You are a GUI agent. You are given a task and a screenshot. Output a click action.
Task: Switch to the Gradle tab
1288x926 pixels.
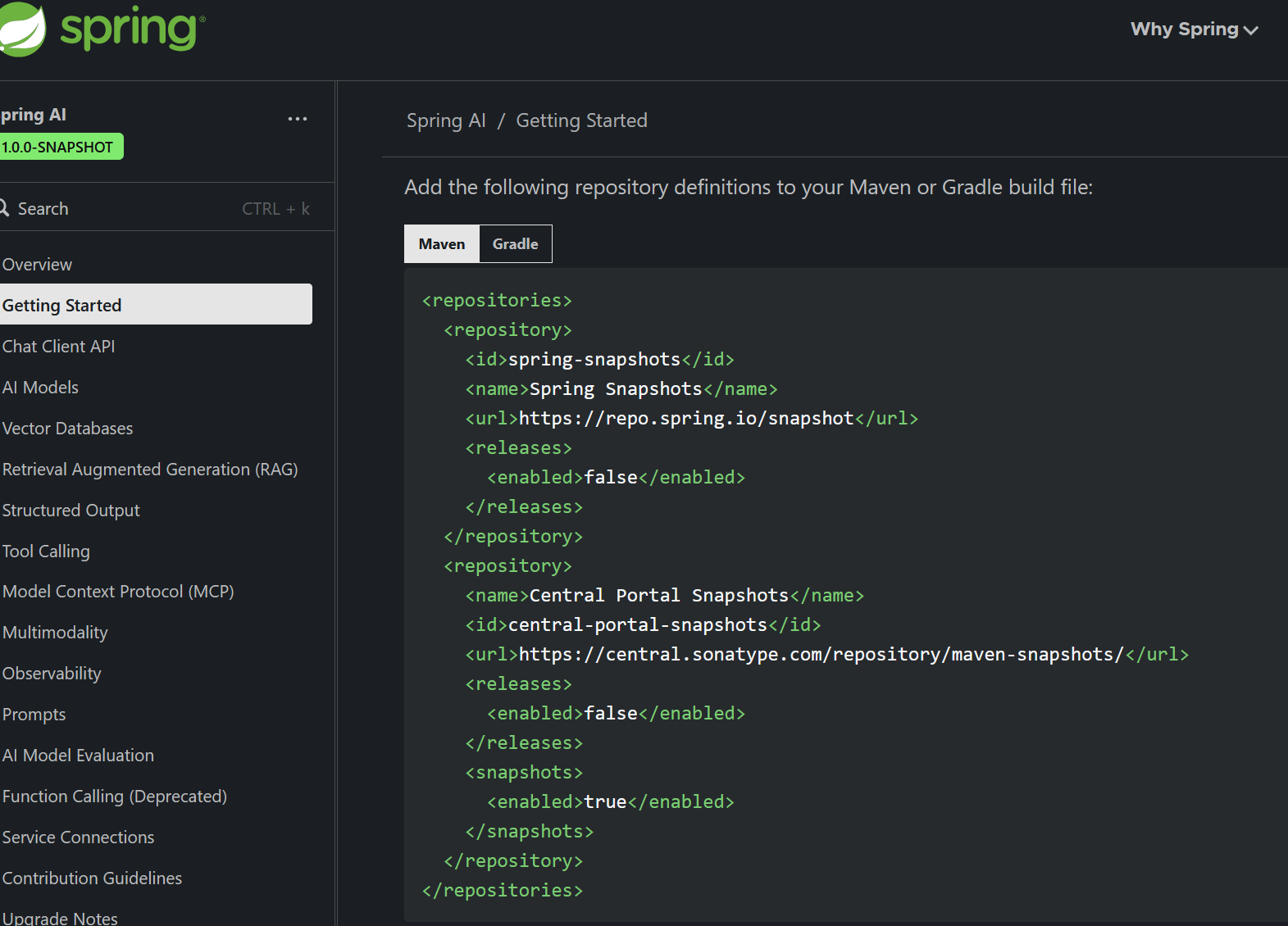coord(516,243)
